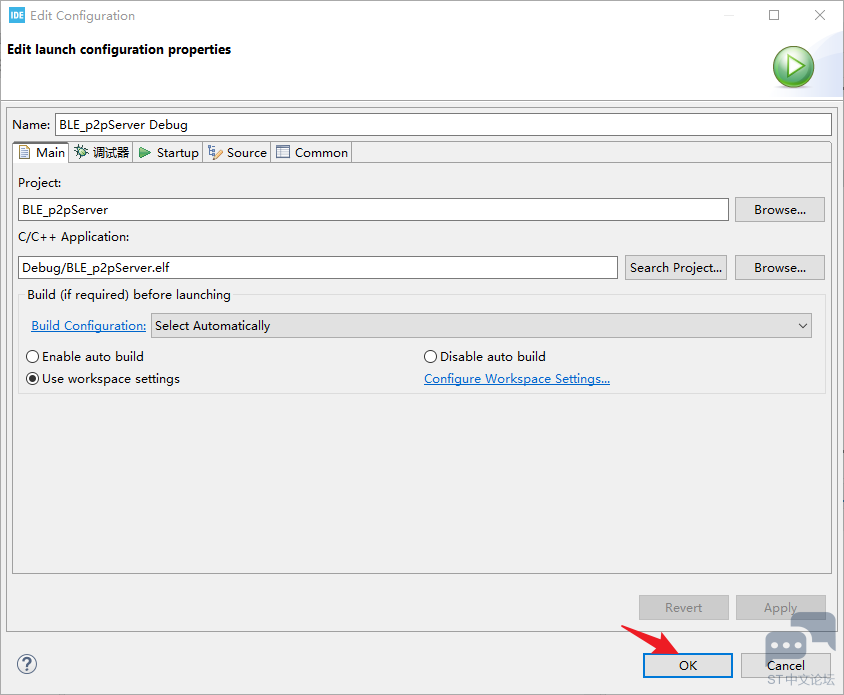The image size is (844, 695).
Task: Click the Apply button
Action: (x=780, y=608)
